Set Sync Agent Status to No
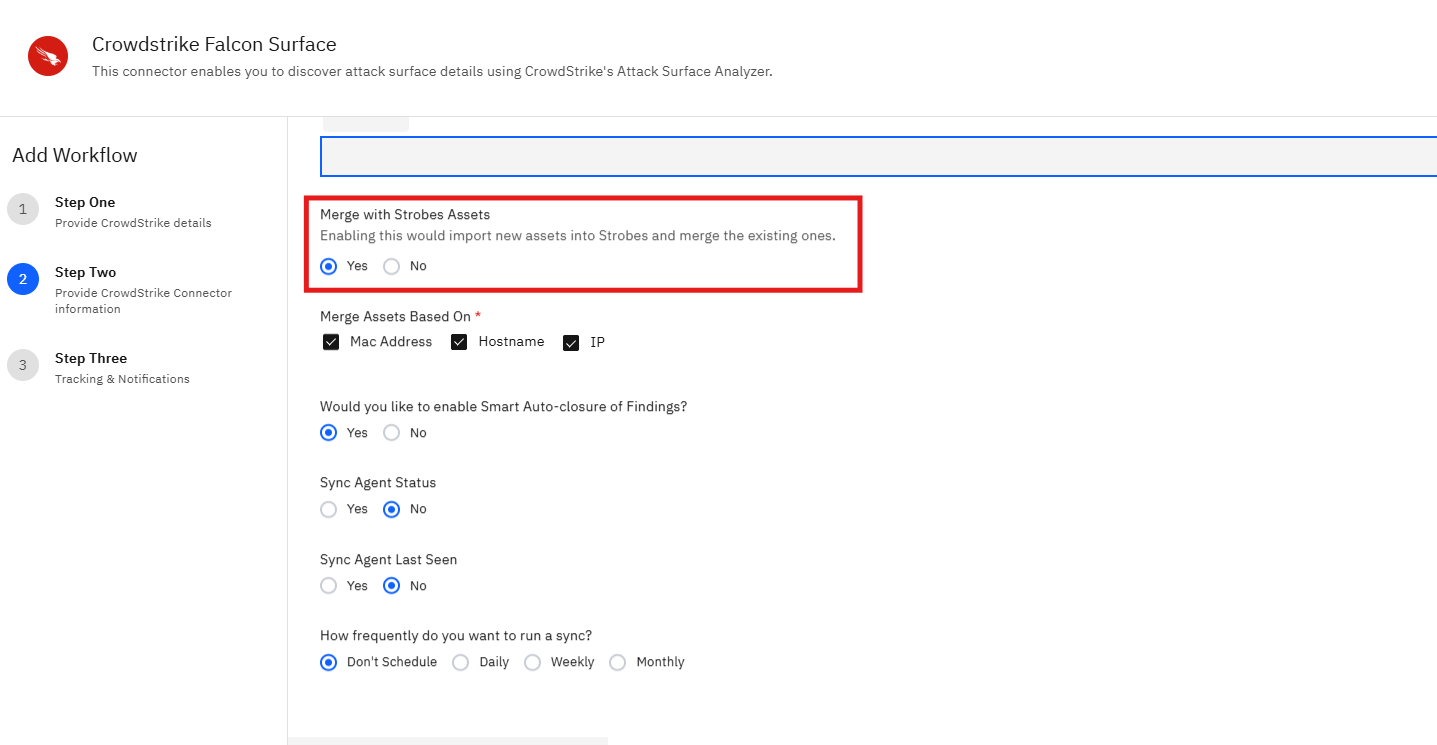Image resolution: width=1437 pixels, height=745 pixels. pyautogui.click(x=392, y=509)
